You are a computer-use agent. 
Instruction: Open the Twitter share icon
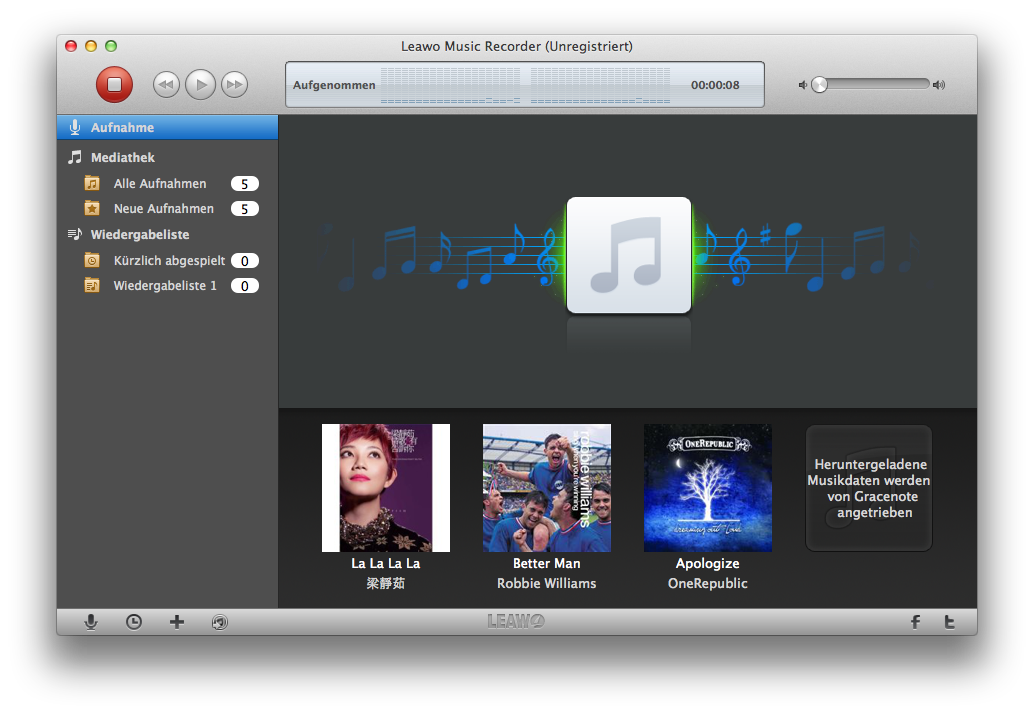pyautogui.click(x=949, y=622)
